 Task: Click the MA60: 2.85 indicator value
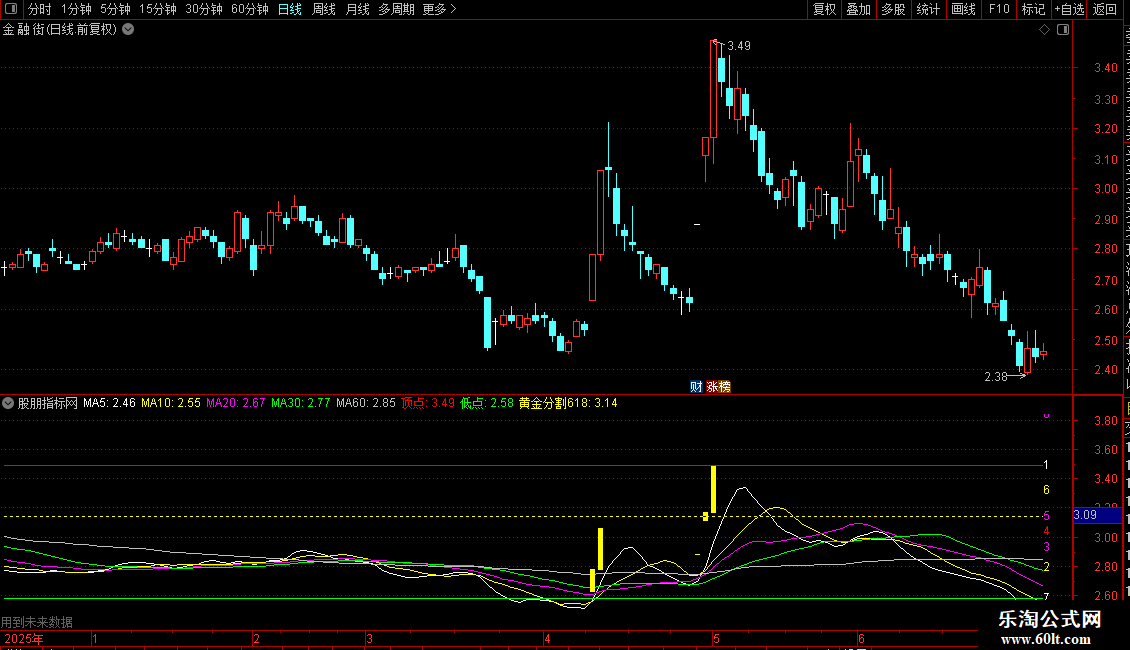point(365,403)
